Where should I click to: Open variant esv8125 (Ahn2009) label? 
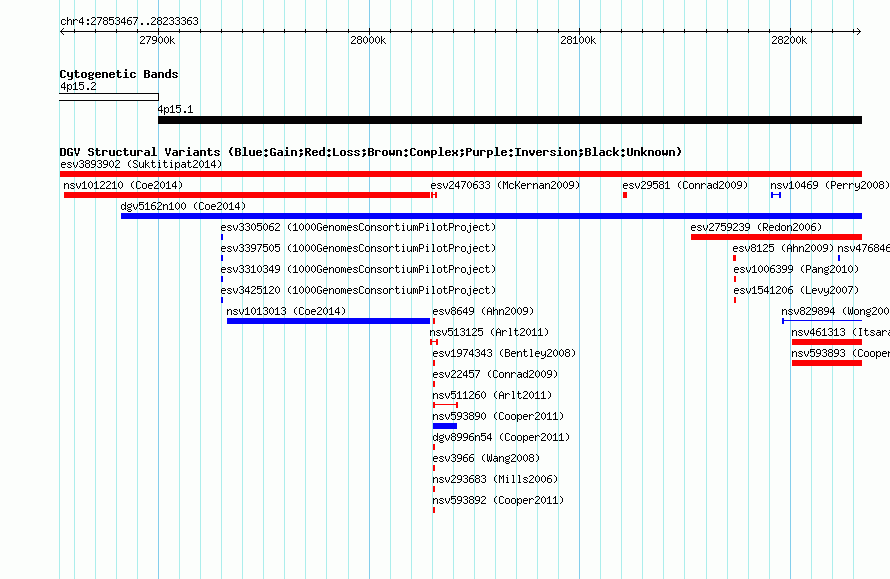coord(783,248)
